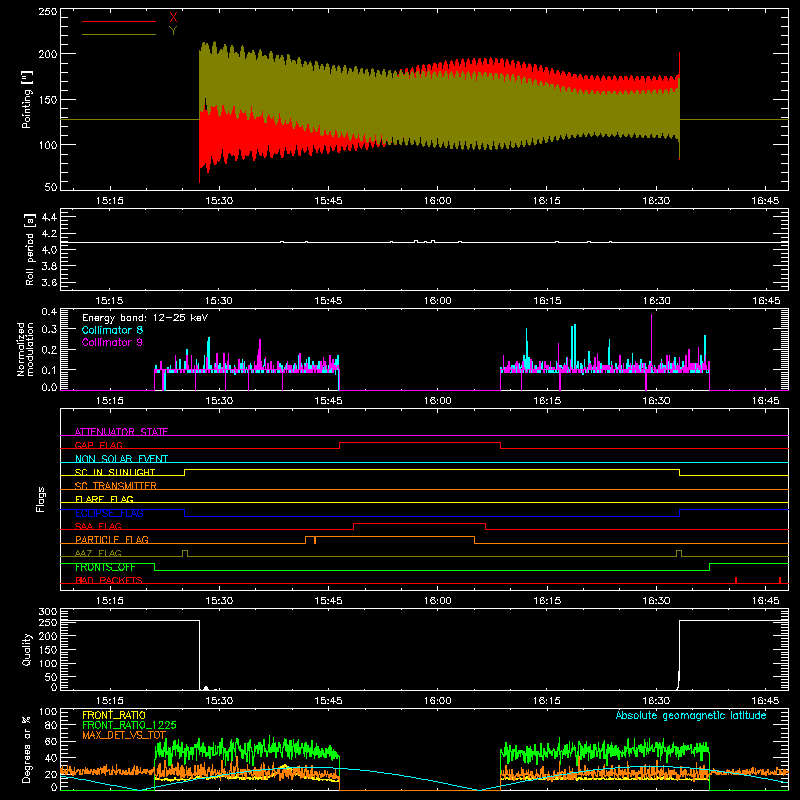Viewport: 800px width, 800px height.
Task: Select the magenta Collimator 9 legend entry
Action: coord(112,342)
